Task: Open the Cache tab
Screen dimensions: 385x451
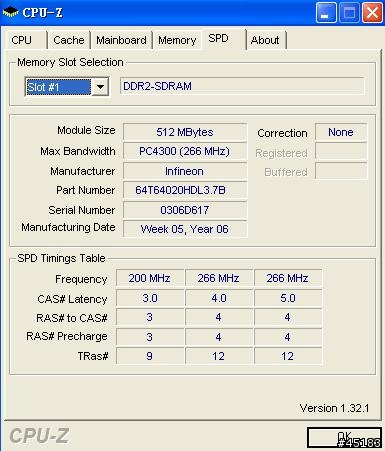Action: 69,40
